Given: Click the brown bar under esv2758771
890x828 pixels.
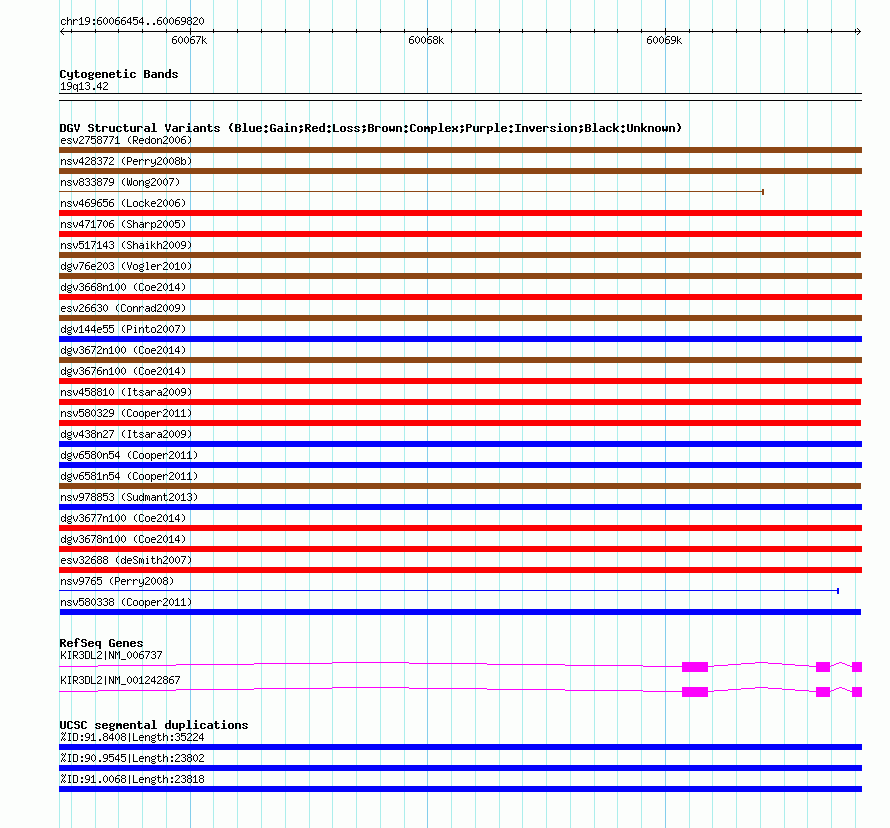Looking at the screenshot, I should pyautogui.click(x=460, y=150).
